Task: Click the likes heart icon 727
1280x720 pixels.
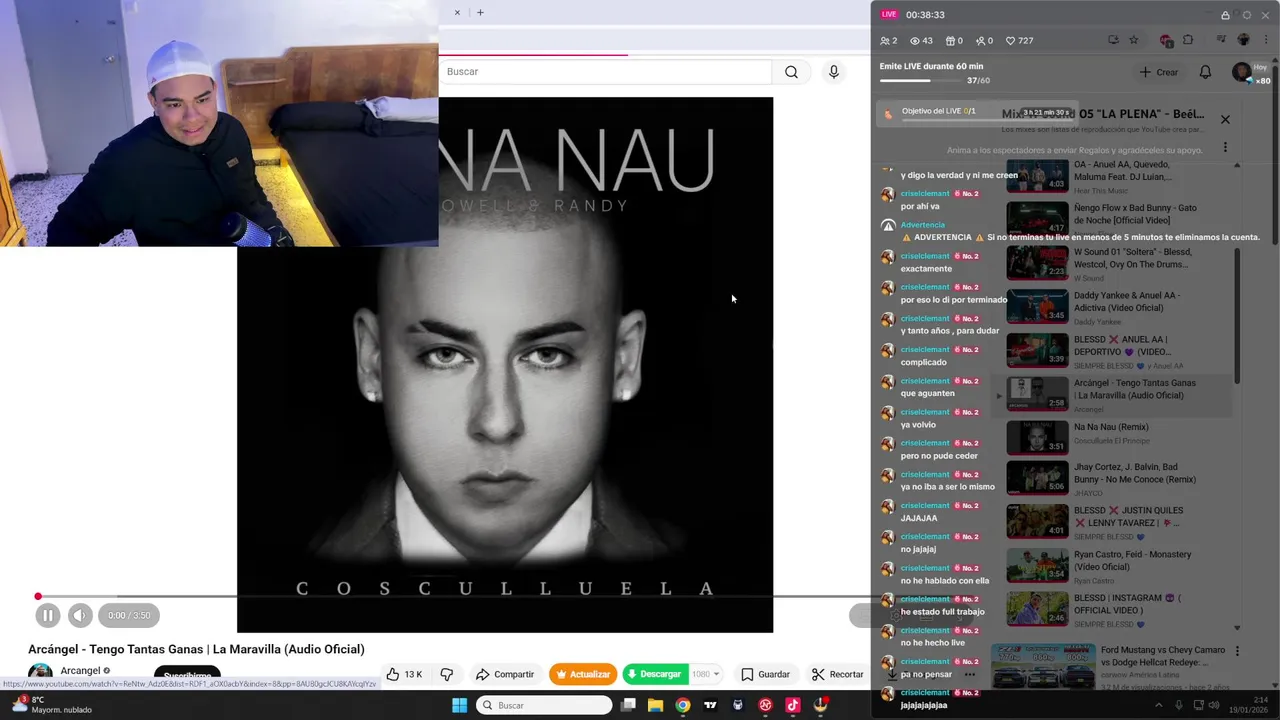Action: click(1019, 41)
